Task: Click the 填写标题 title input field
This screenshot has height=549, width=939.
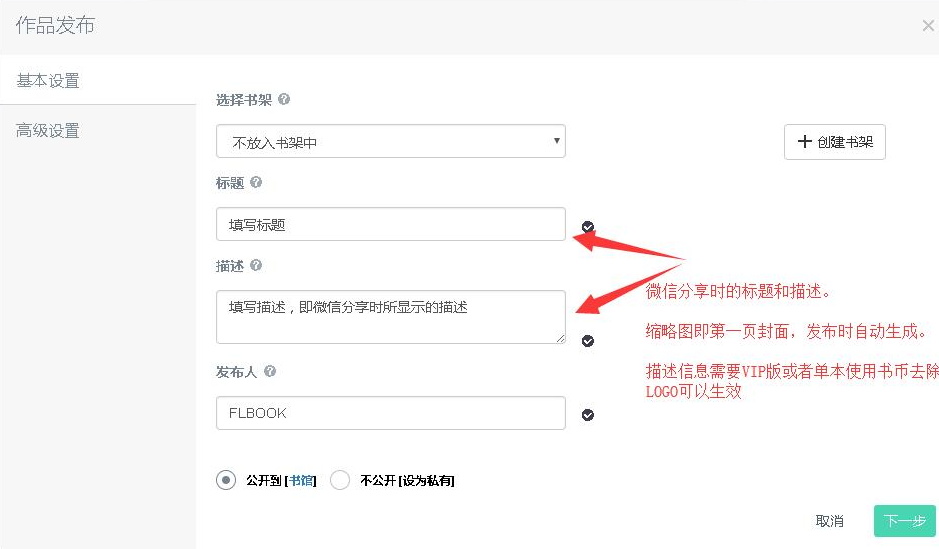Action: tap(390, 224)
